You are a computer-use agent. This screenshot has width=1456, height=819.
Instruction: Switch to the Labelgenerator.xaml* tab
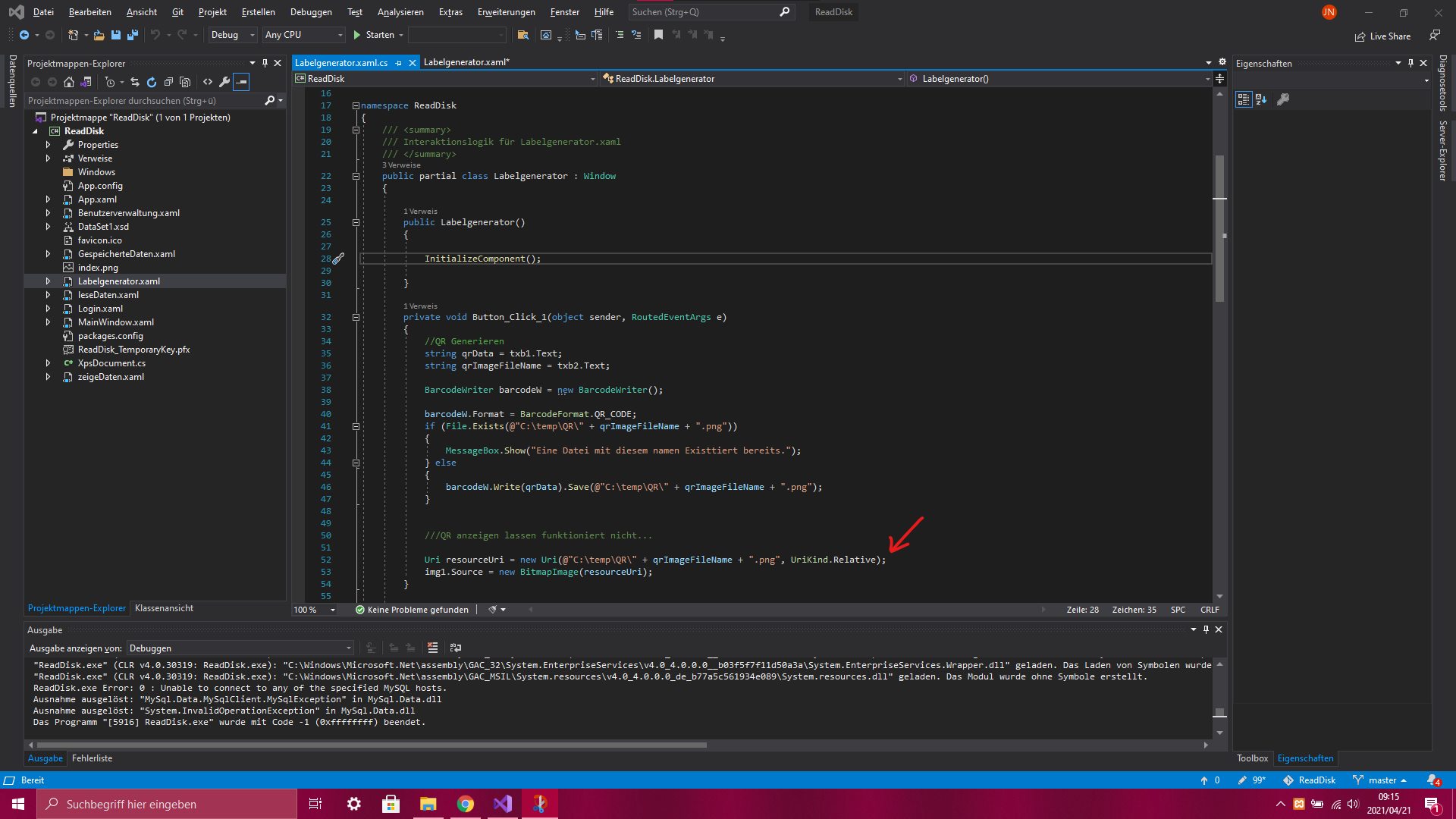coord(466,62)
